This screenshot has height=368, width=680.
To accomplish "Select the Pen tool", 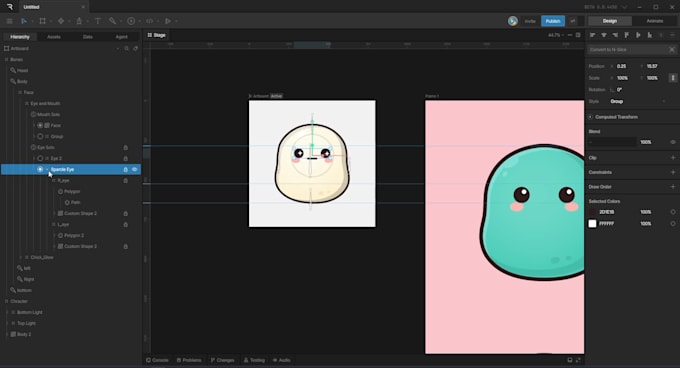I will 79,21.
